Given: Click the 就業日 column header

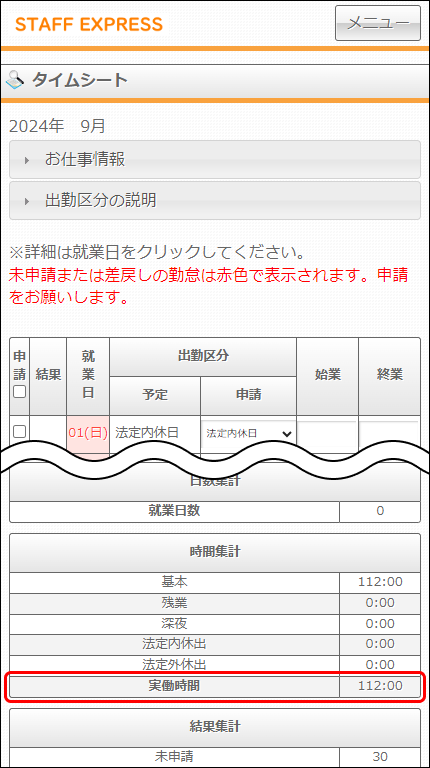Looking at the screenshot, I should [88, 376].
